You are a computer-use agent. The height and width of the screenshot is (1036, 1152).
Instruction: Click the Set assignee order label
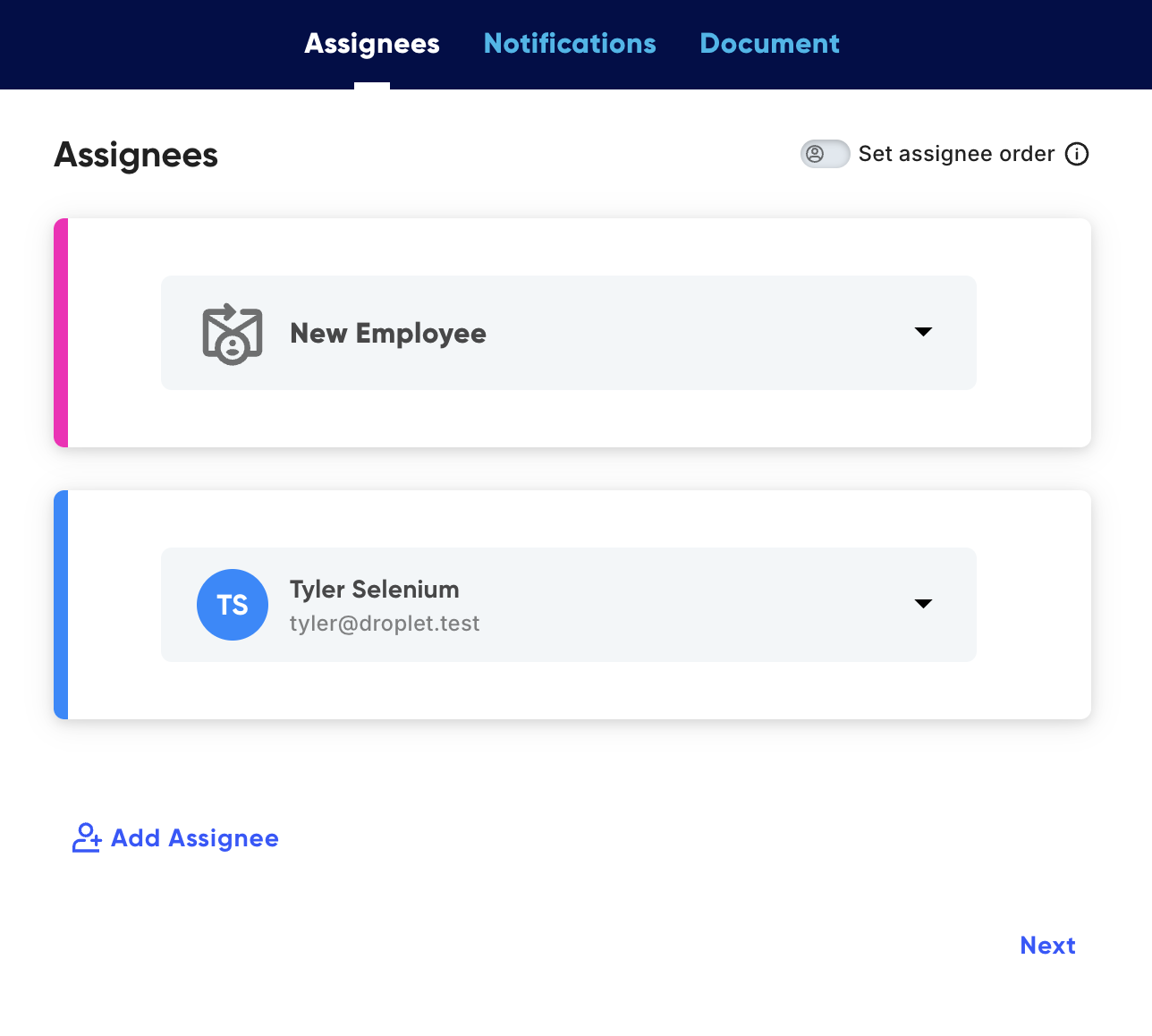click(x=956, y=154)
